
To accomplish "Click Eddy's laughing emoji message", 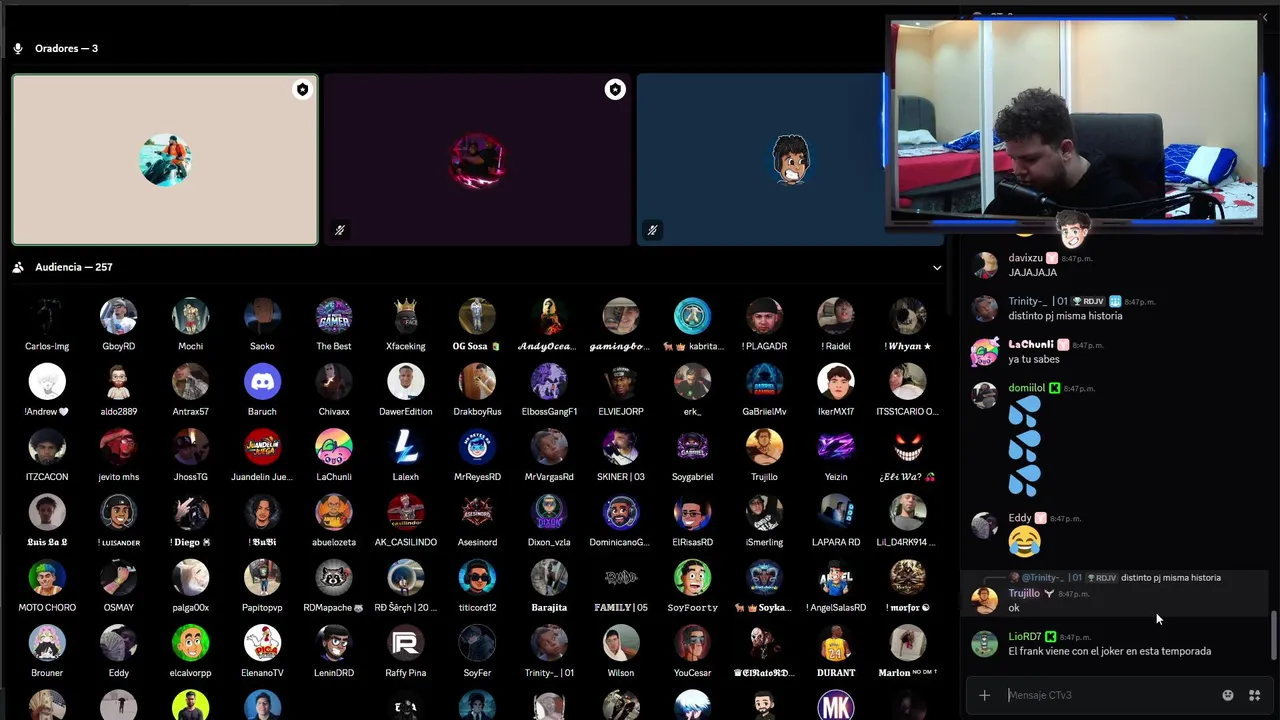I will click(1024, 541).
